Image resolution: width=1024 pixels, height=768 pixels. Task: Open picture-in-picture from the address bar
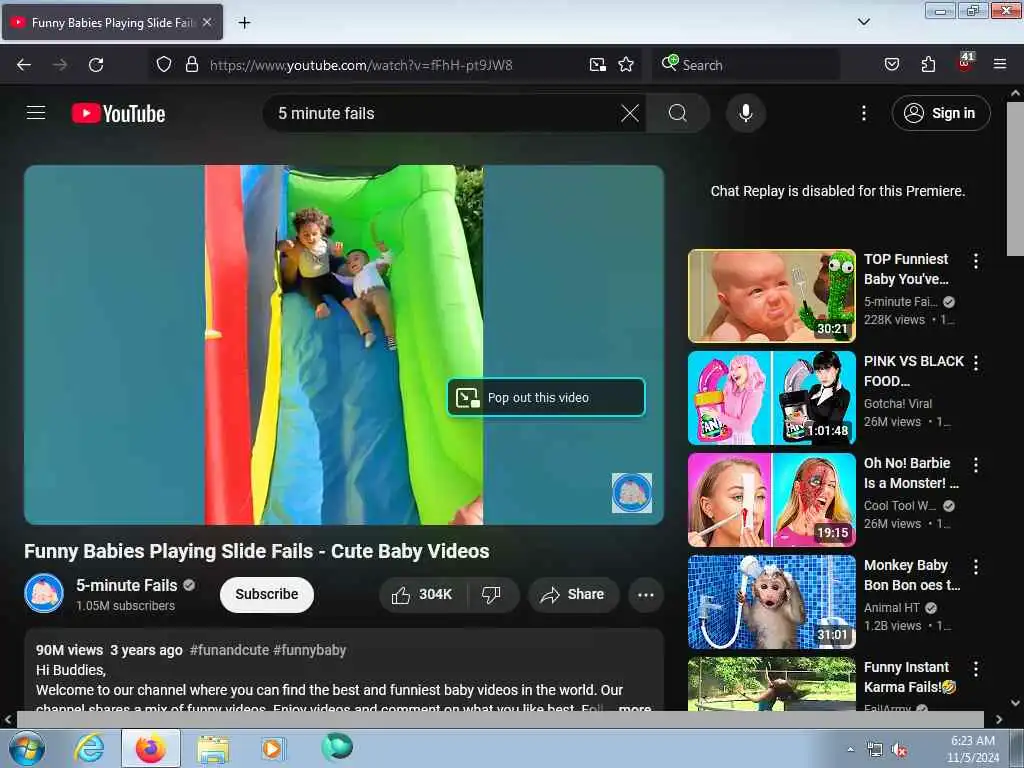(598, 64)
